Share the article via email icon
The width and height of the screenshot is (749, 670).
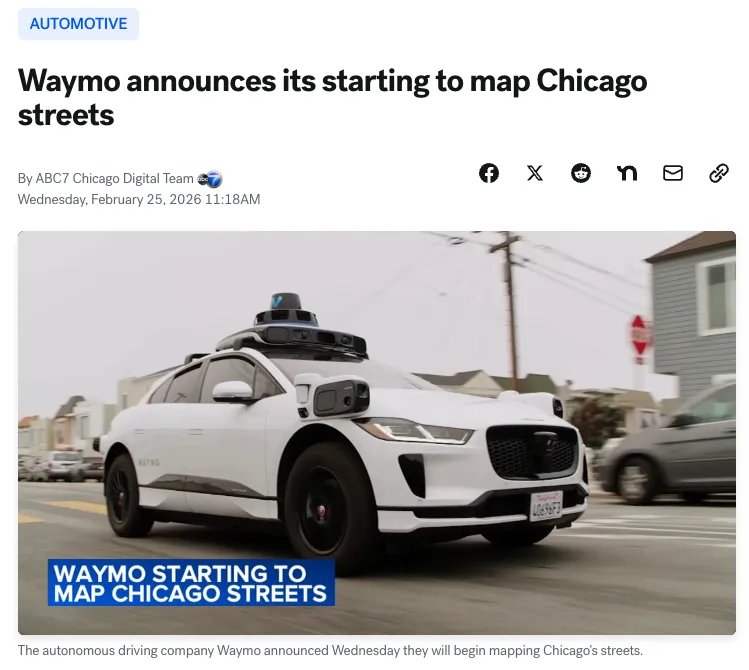pyautogui.click(x=673, y=173)
